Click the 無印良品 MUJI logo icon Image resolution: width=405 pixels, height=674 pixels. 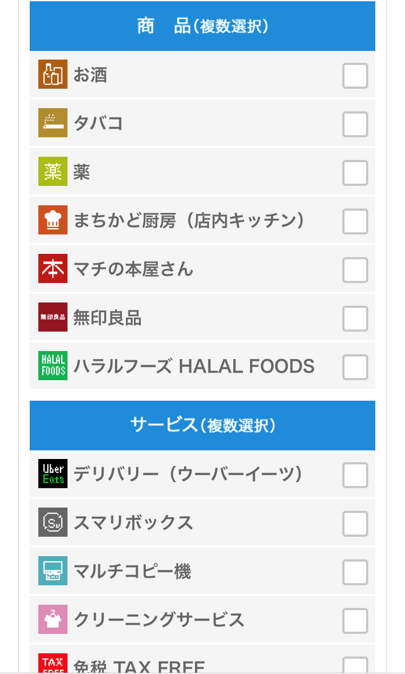(x=53, y=317)
